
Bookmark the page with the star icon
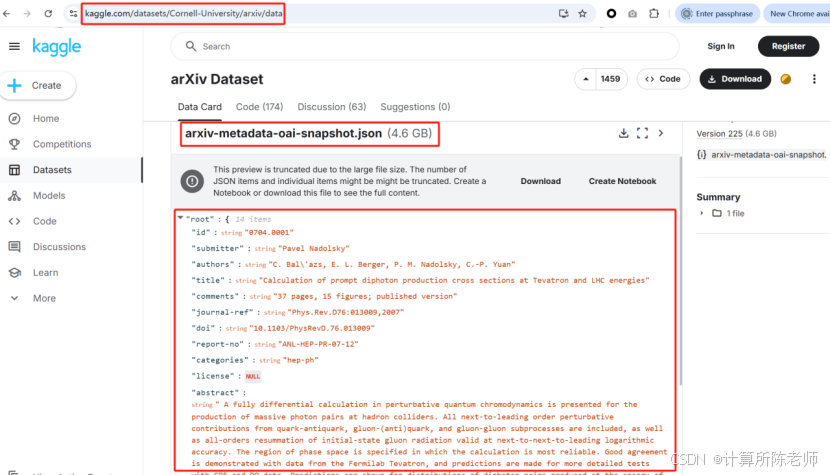coord(583,14)
